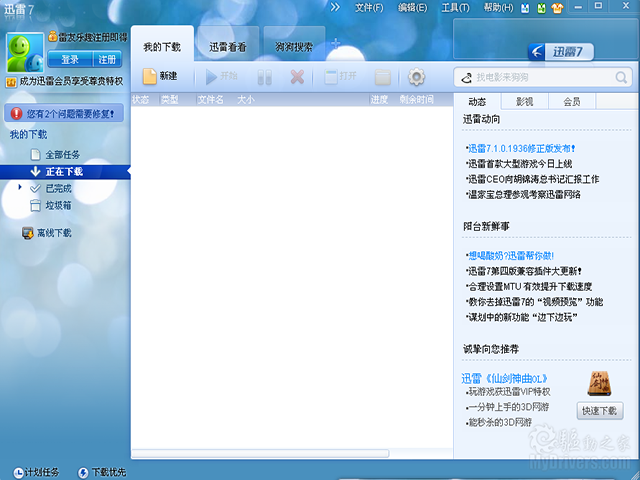Select the 影视 tab in right panel
Image resolution: width=640 pixels, height=480 pixels.
[x=524, y=101]
